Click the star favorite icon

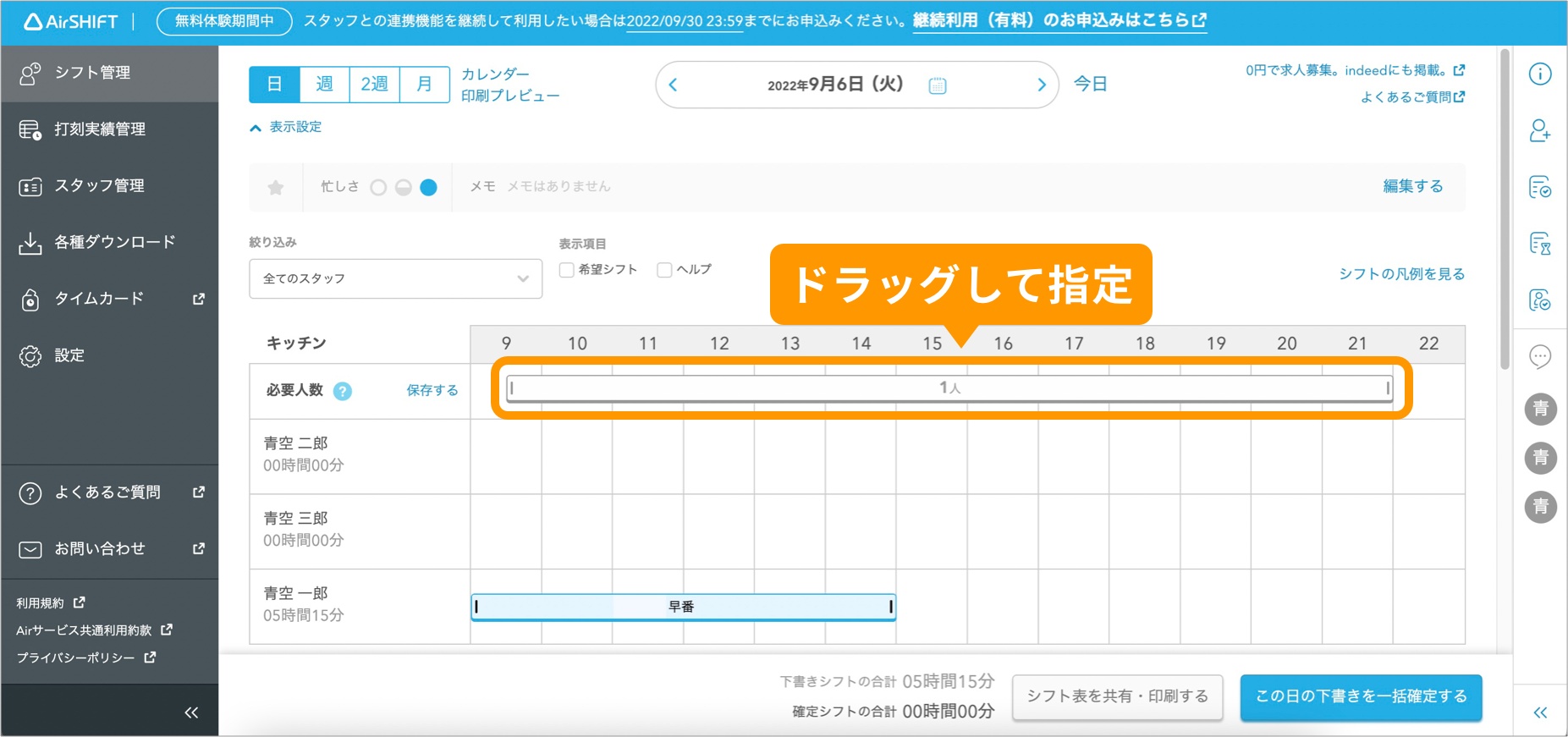click(x=276, y=187)
